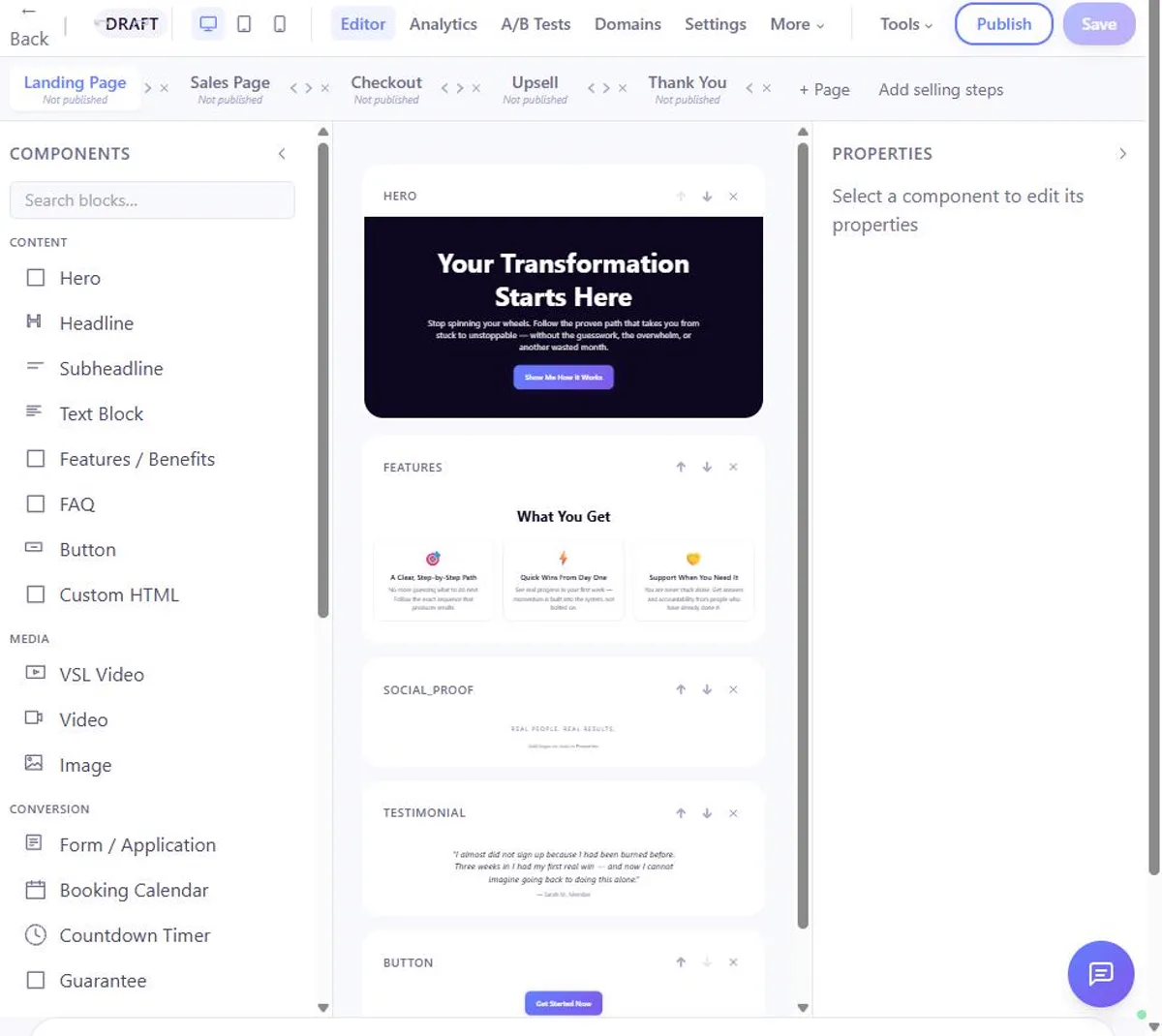Move Checkout tab right chevron
This screenshot has width=1162, height=1036.
460,88
